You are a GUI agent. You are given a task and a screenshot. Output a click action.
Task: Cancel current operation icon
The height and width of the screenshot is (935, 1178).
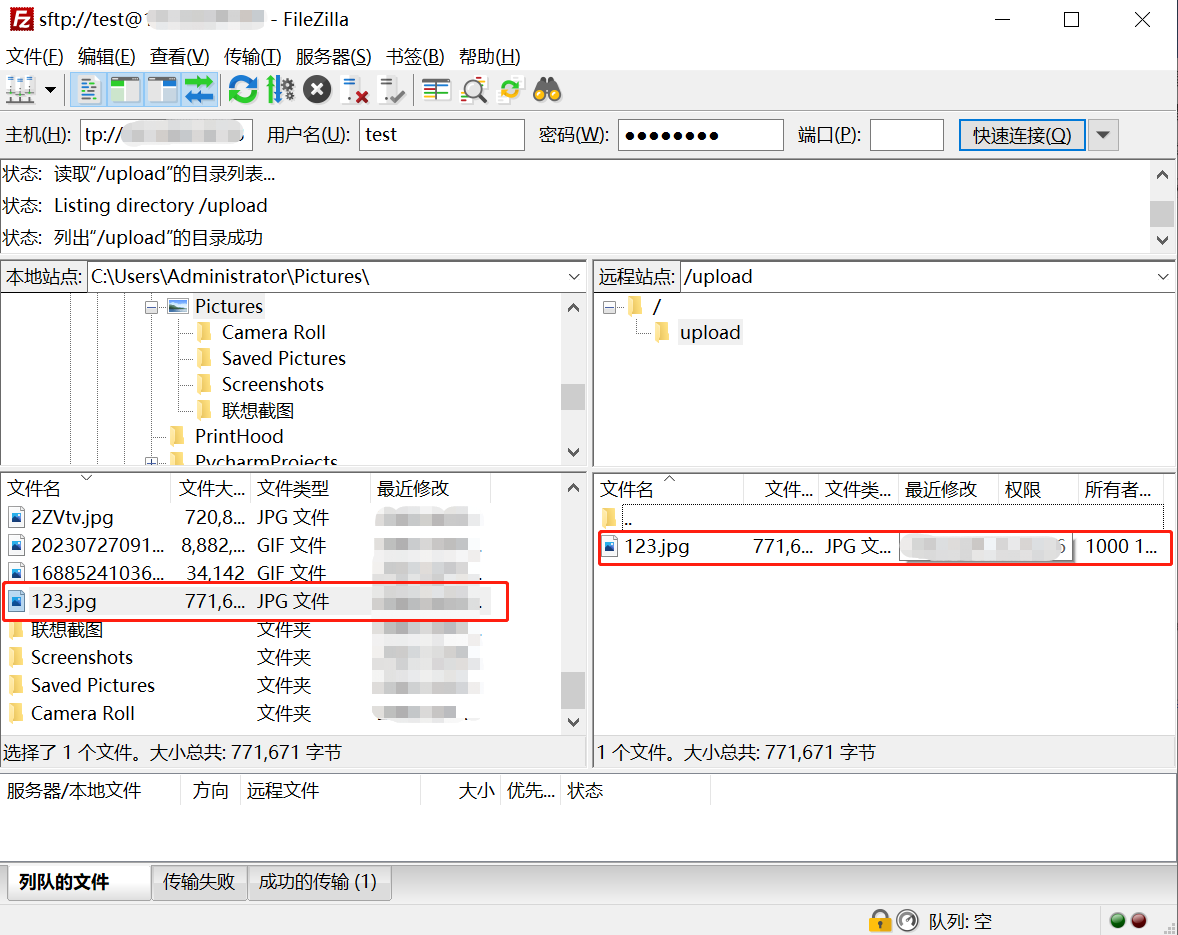[317, 90]
